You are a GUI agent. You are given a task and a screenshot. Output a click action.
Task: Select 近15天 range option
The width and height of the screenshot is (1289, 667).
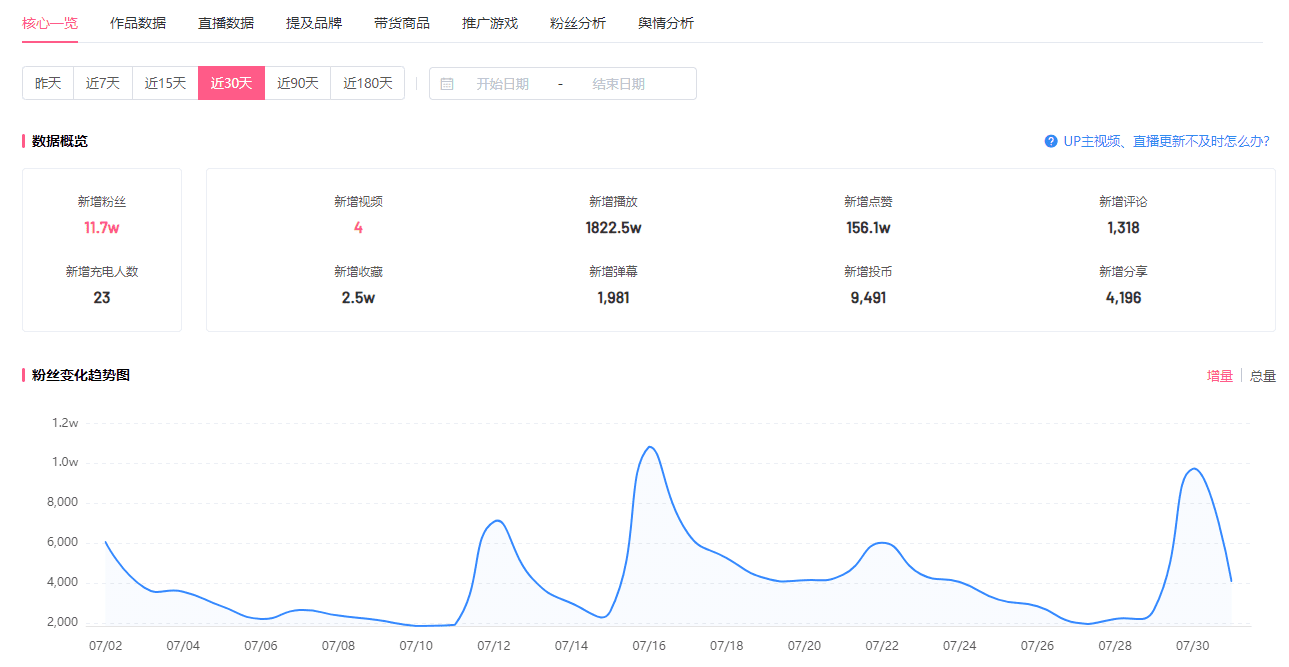165,83
